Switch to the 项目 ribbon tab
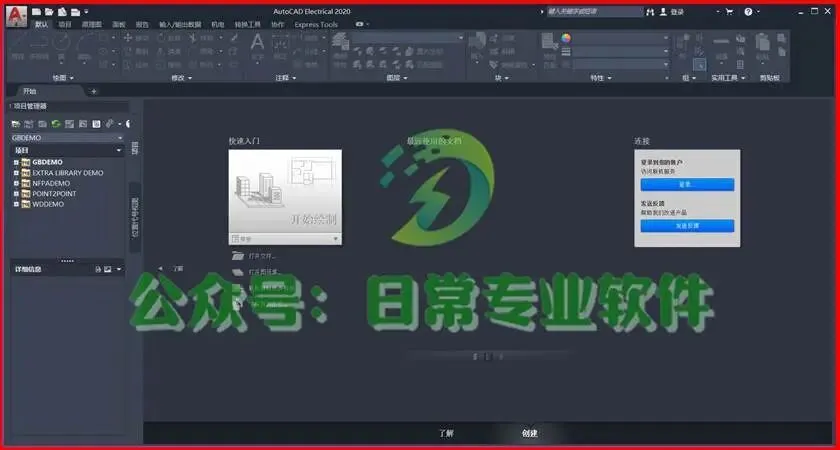Screen dimensions: 840x450 point(65,25)
